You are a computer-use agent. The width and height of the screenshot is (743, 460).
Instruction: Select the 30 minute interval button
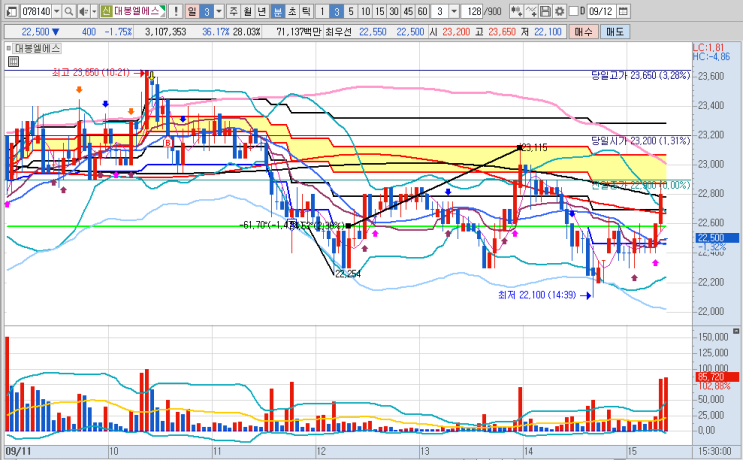pyautogui.click(x=394, y=11)
